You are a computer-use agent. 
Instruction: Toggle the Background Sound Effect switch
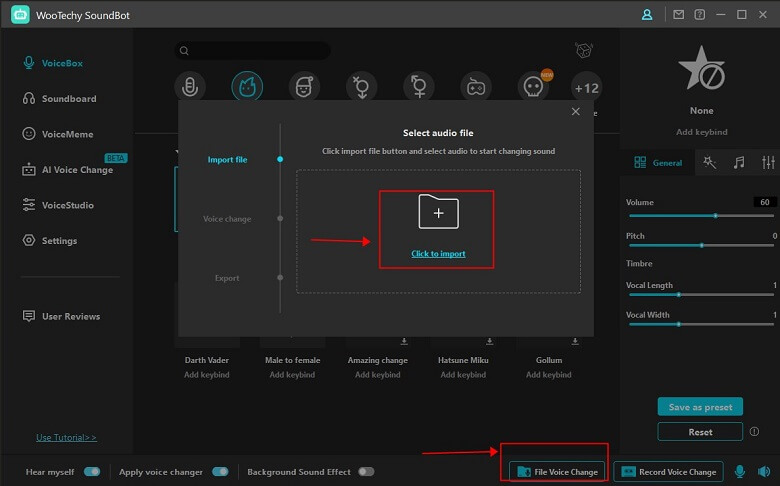point(366,472)
